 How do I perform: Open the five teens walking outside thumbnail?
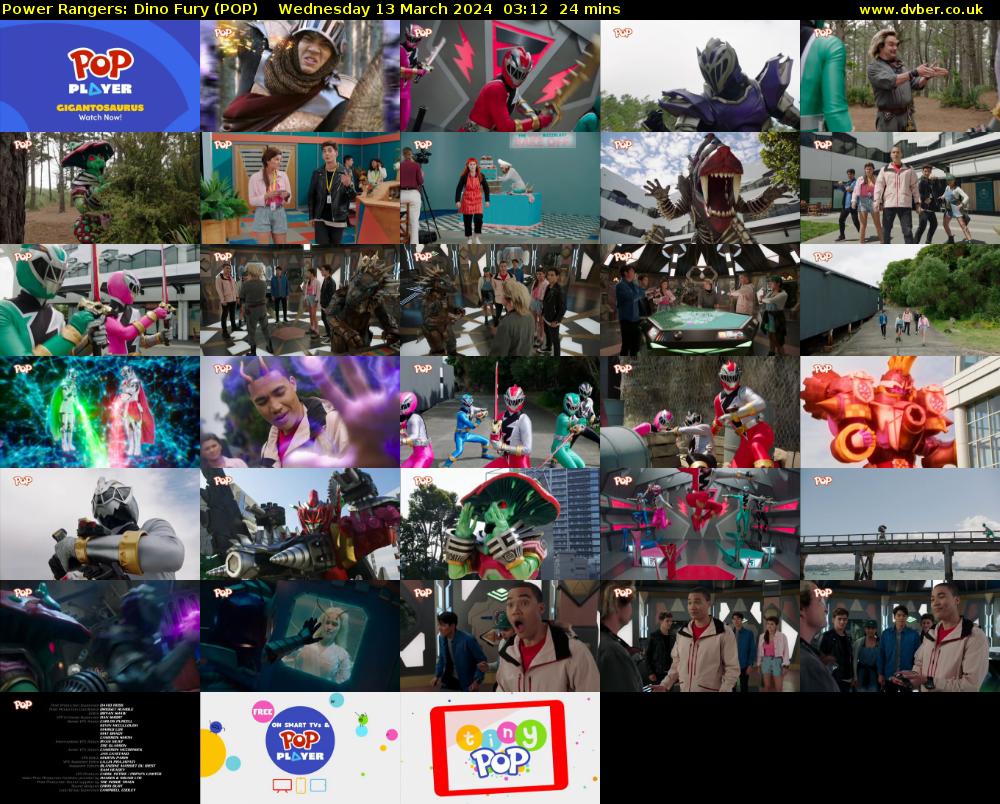point(900,188)
